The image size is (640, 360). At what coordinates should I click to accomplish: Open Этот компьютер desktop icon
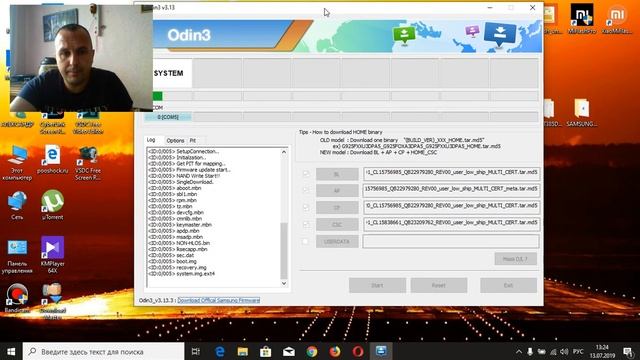[17, 163]
